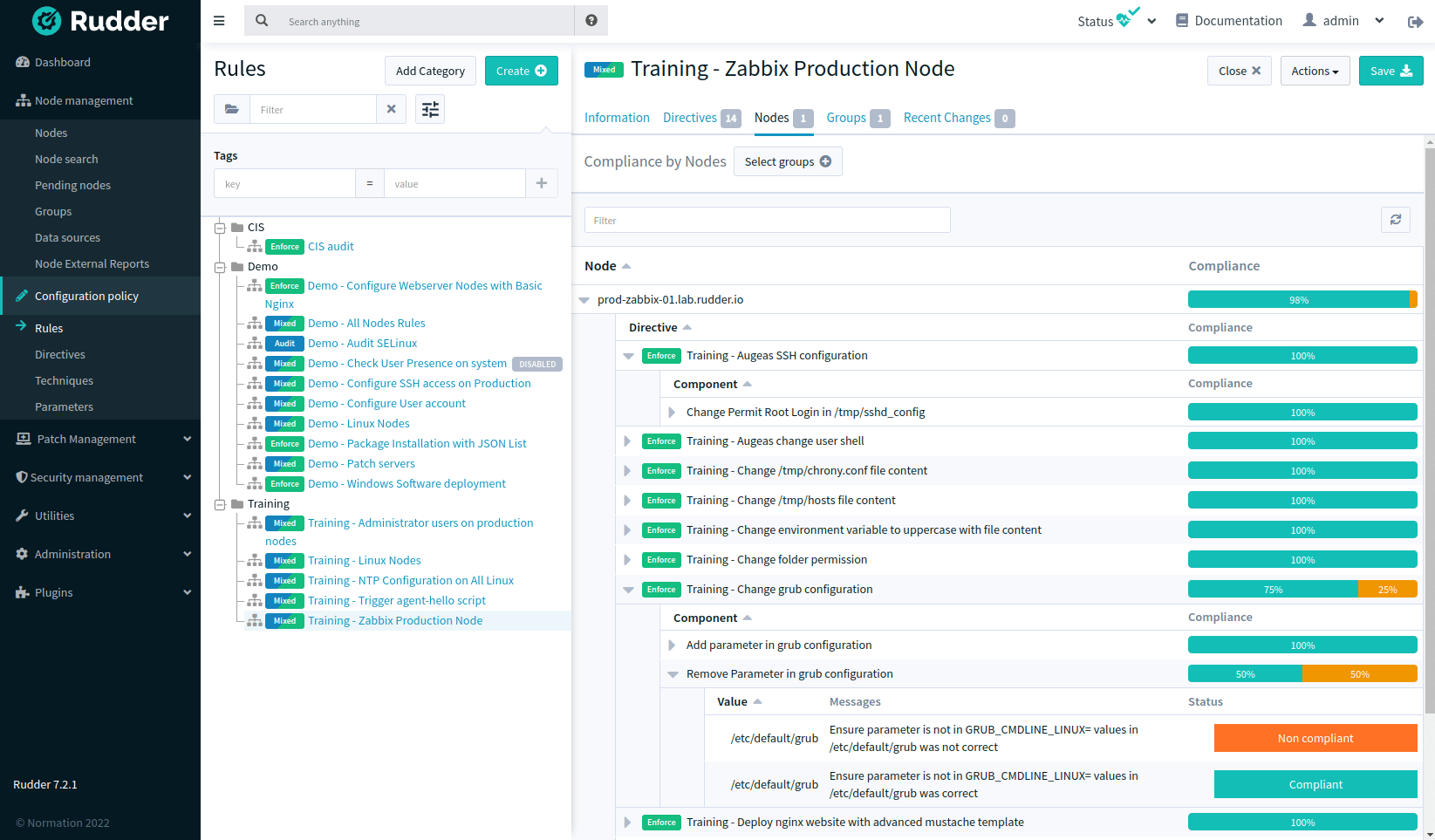Click the logout icon in top bar
The width and height of the screenshot is (1435, 840).
[x=1415, y=22]
